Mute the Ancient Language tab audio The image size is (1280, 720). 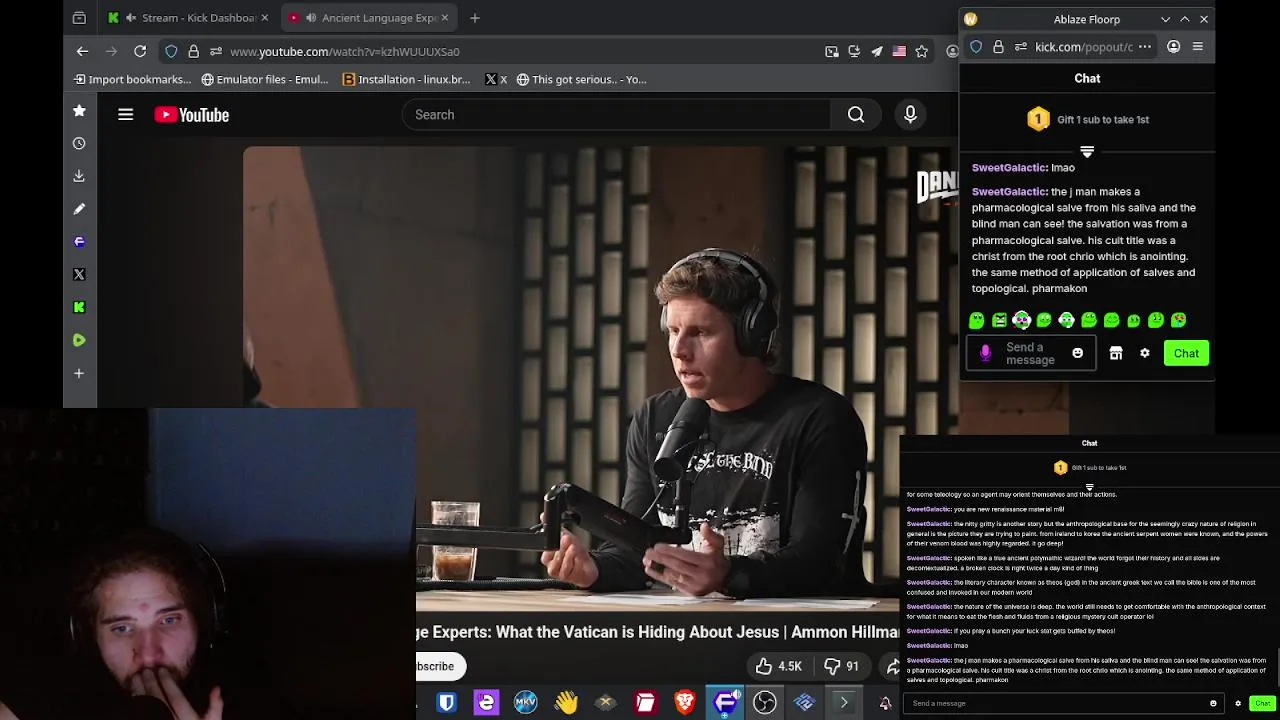311,18
